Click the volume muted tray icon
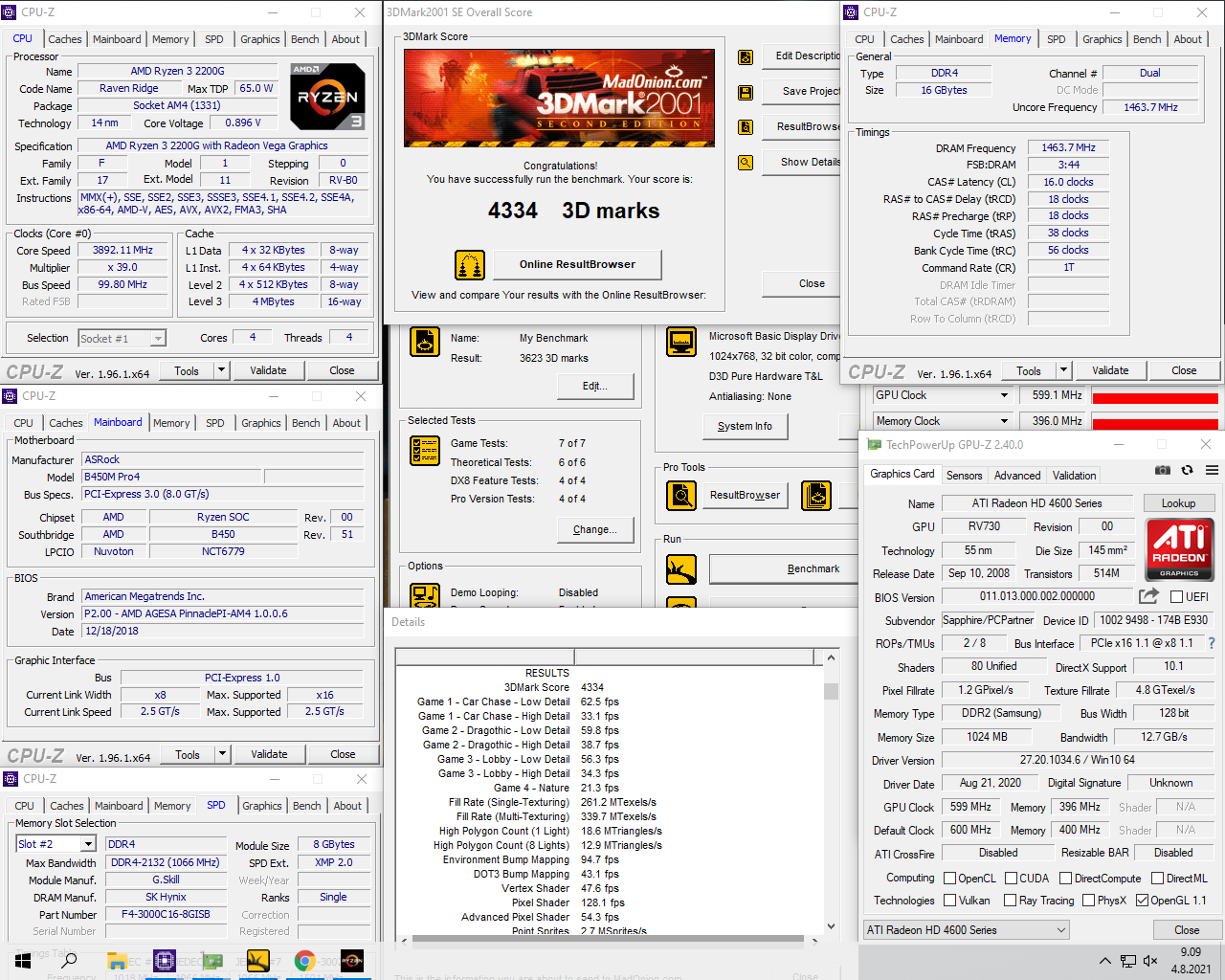Screen dimensions: 1225x980 (x=1150, y=961)
